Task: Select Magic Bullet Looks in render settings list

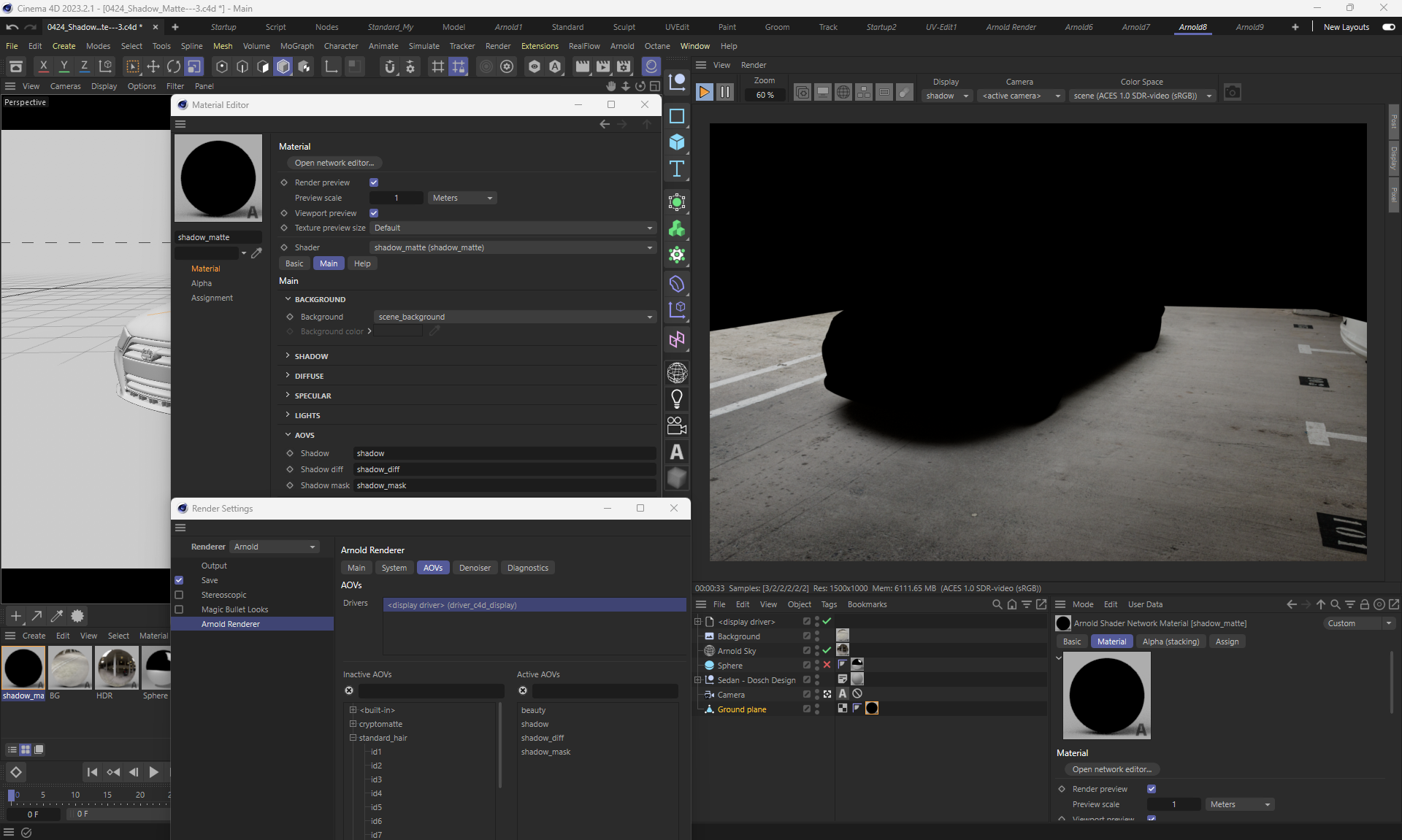Action: click(234, 609)
